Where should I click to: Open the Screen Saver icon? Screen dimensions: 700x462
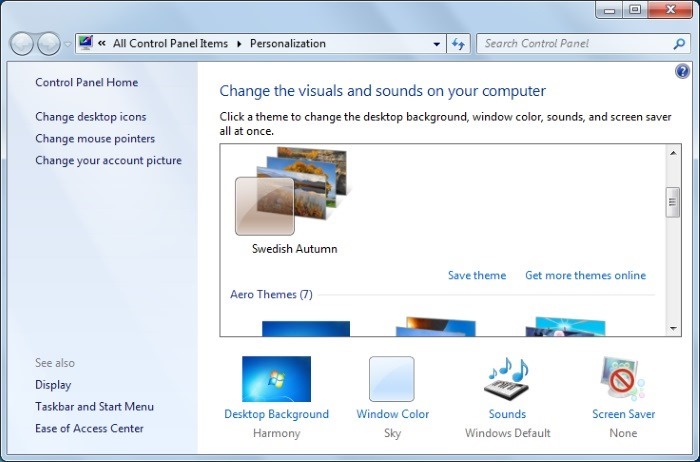[623, 379]
